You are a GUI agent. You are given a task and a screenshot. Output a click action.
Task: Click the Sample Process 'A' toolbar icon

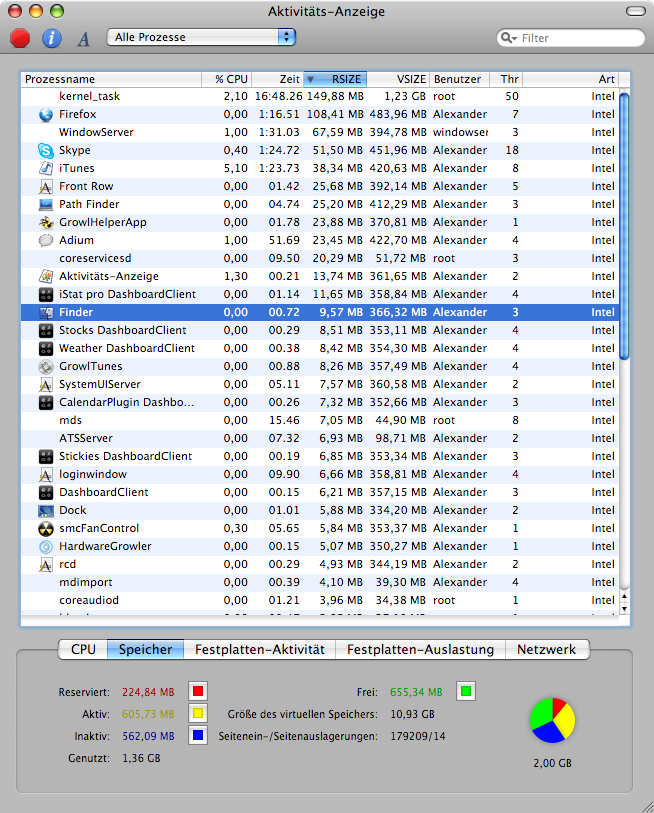[x=84, y=39]
